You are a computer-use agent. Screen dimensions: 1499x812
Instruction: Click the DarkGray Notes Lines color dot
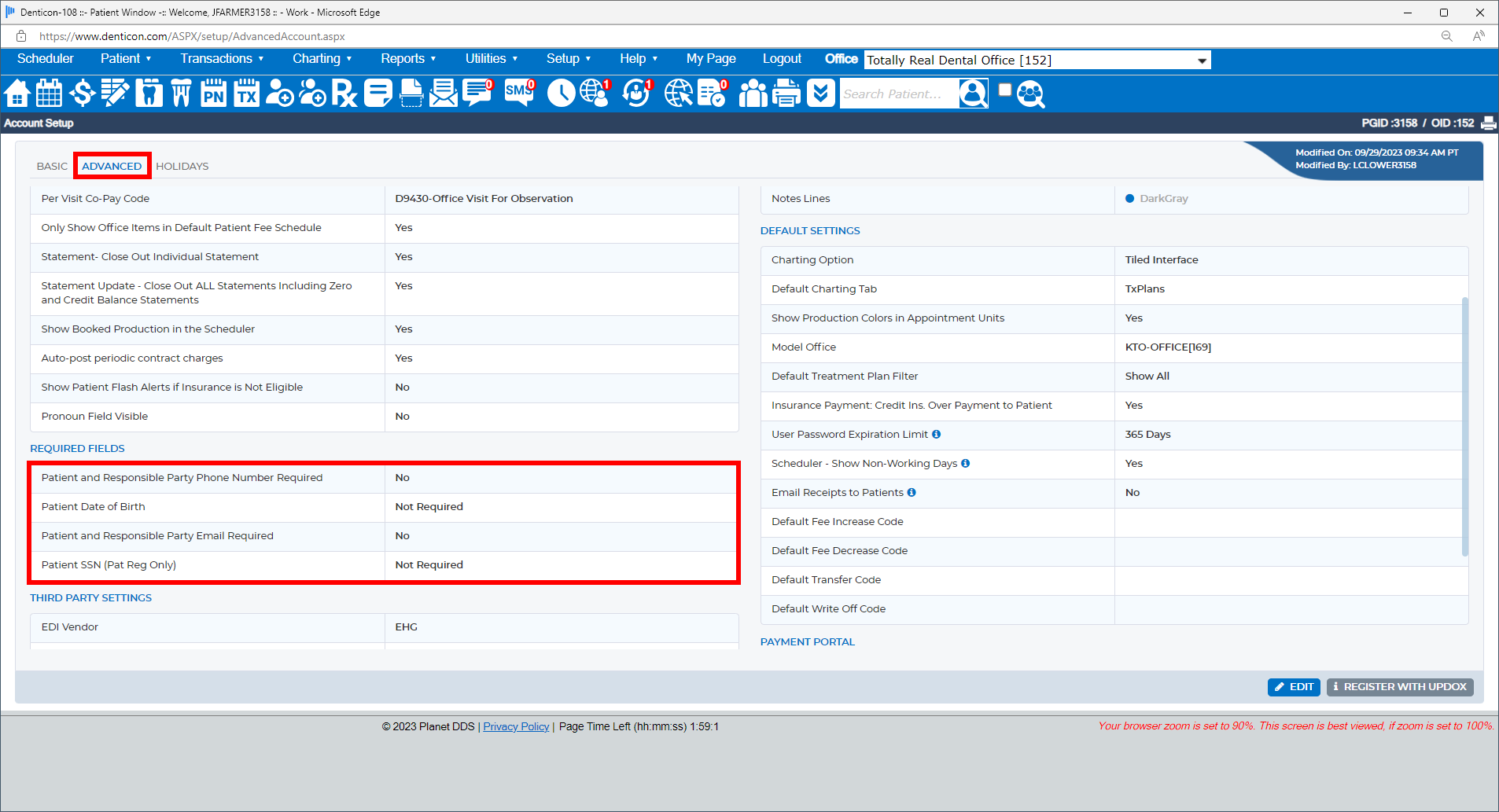click(1129, 198)
